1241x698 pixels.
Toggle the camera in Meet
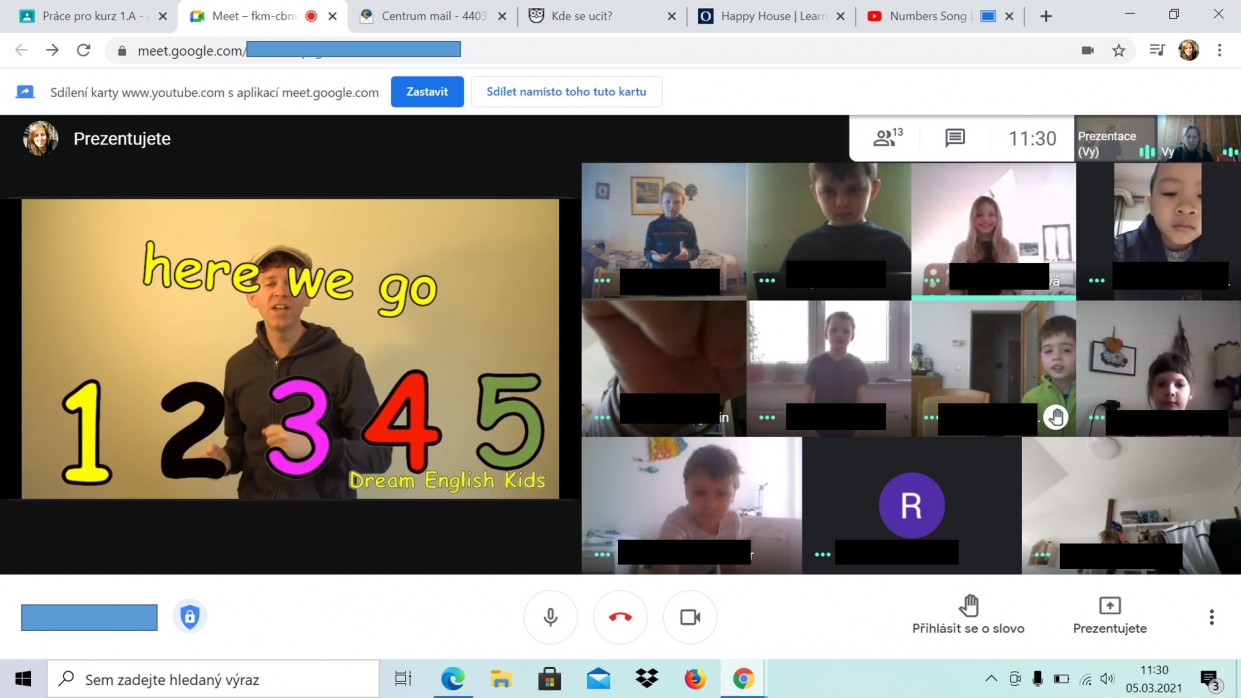point(690,617)
